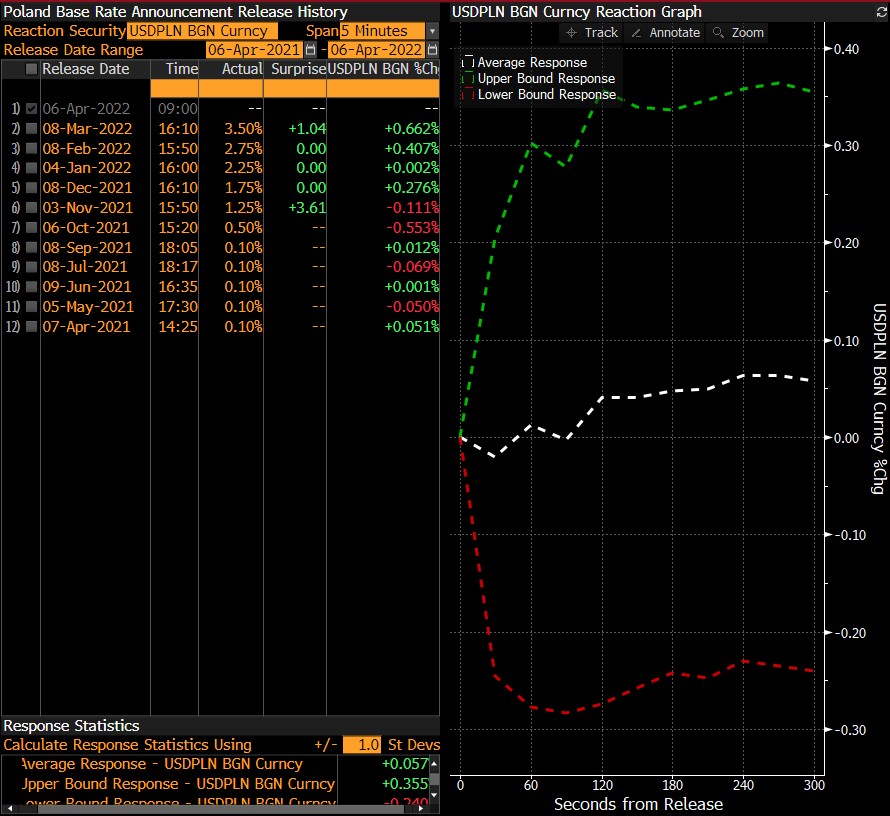Click the graph refresh icon in top-right corner
Screen dimensions: 890x816
click(881, 12)
